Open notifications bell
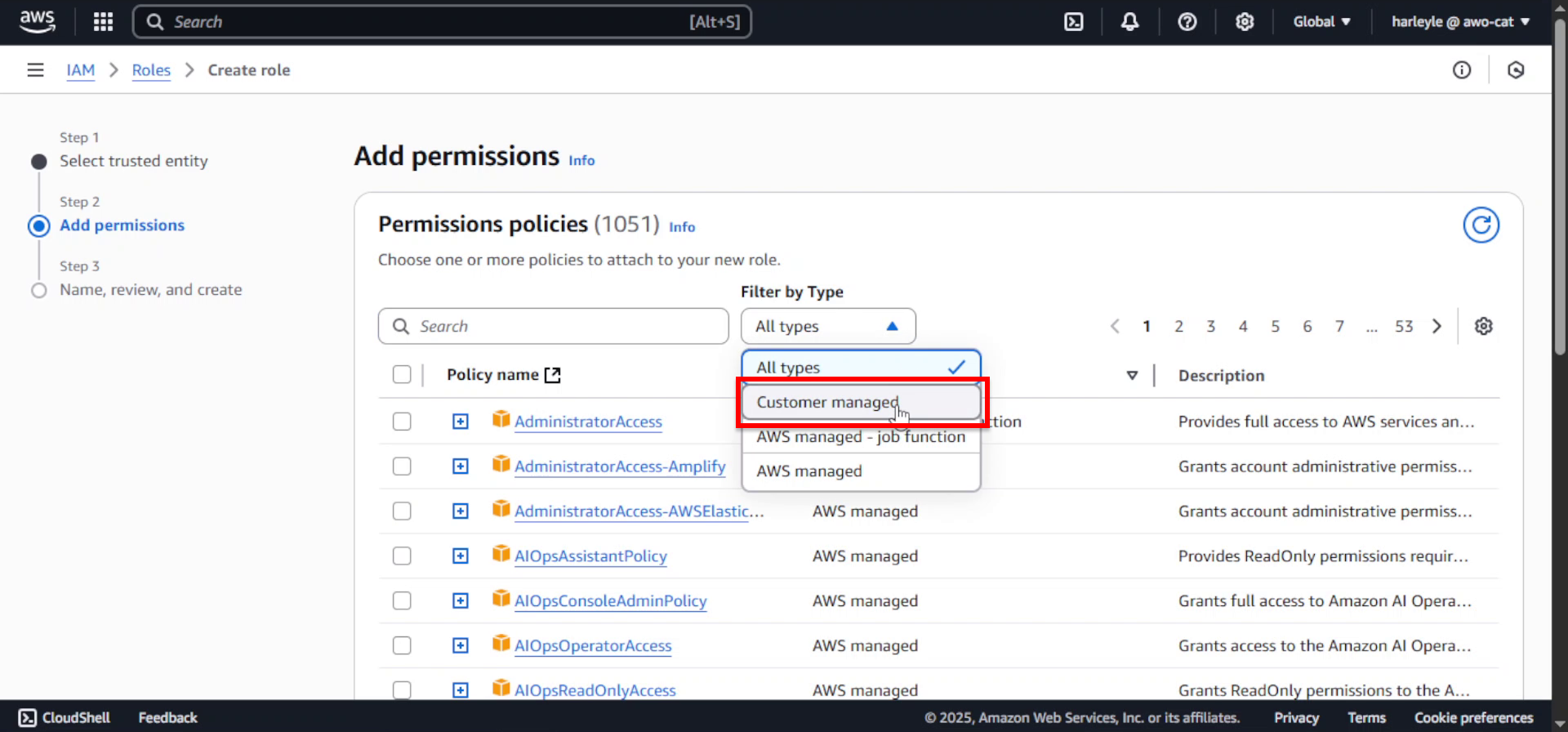This screenshot has width=1568, height=732. click(1129, 22)
